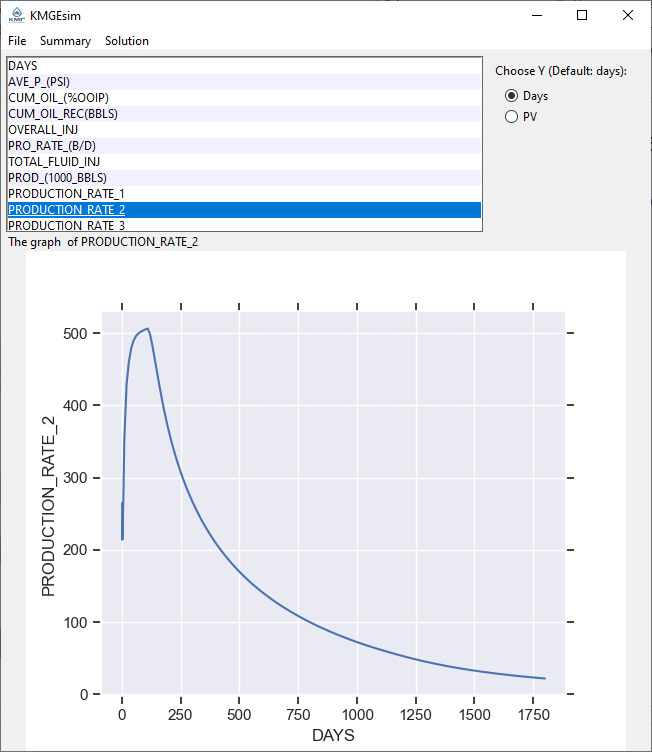Pick PROD_(1000_BBLS) in the list
The image size is (652, 752).
[244, 178]
